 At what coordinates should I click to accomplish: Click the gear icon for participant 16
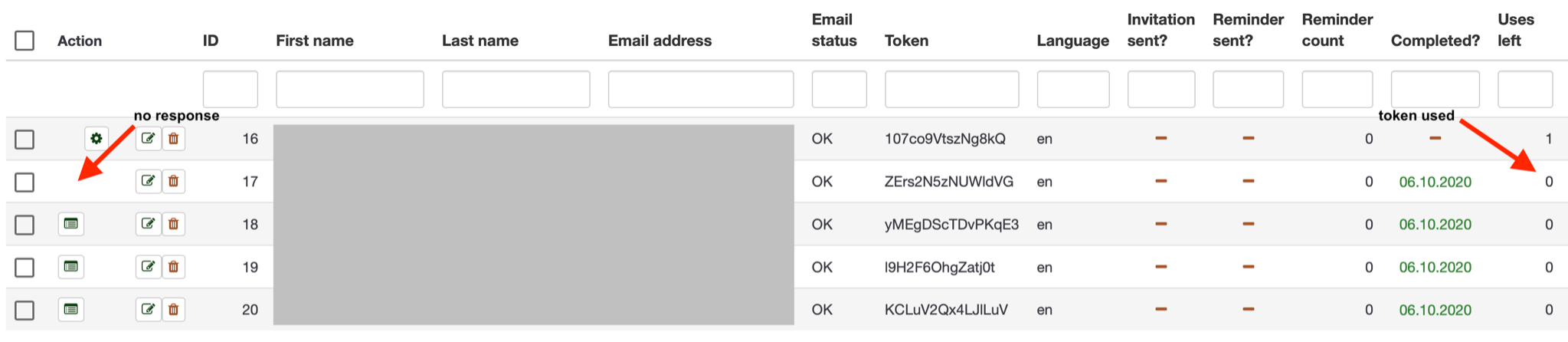(96, 139)
